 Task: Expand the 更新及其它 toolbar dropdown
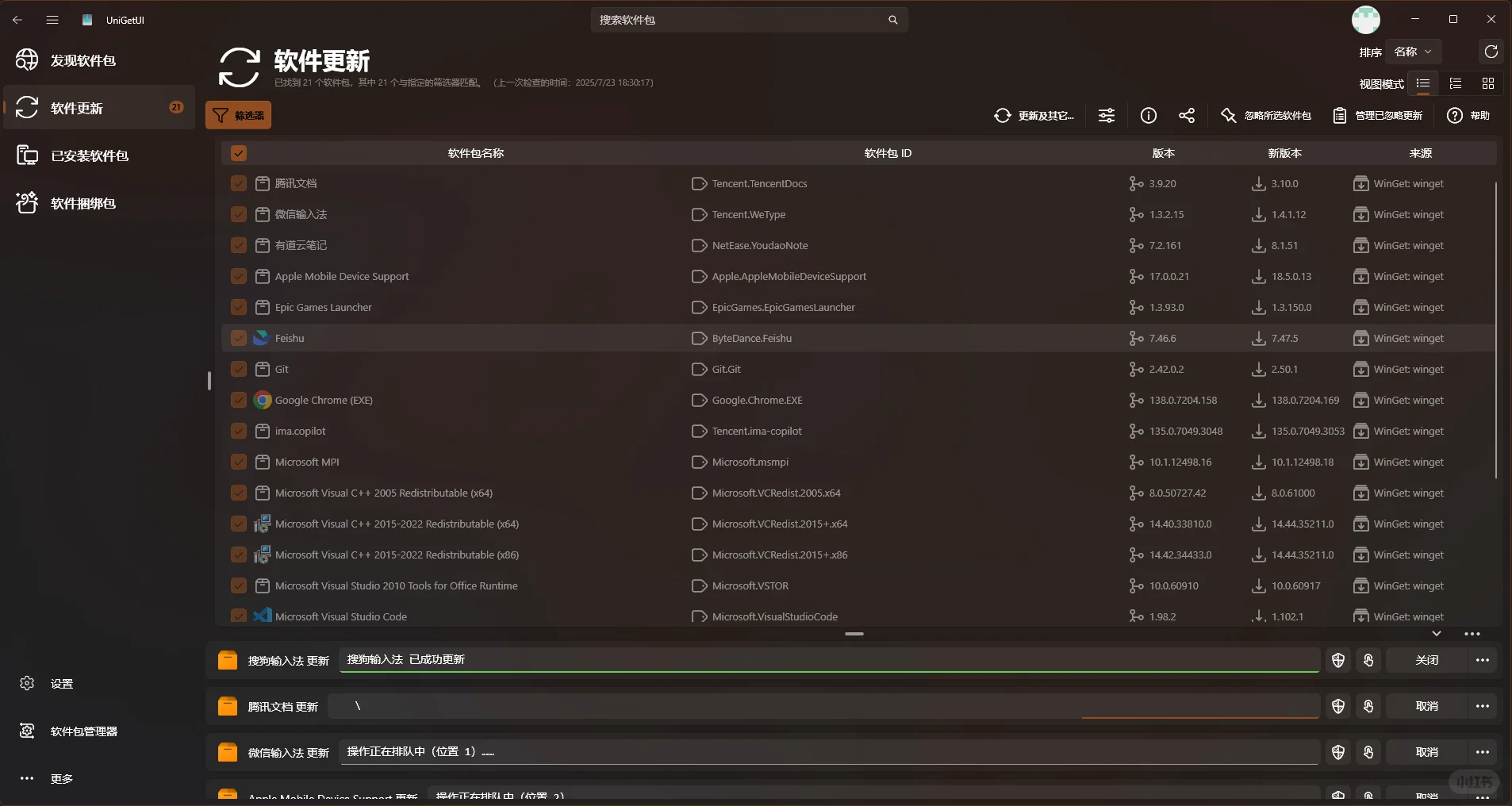(x=1034, y=116)
